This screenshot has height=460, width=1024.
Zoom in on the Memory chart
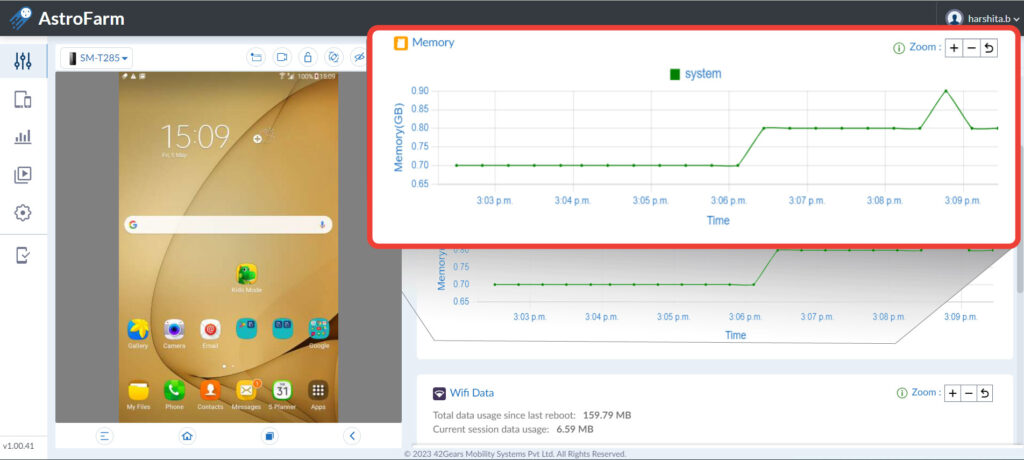click(954, 48)
